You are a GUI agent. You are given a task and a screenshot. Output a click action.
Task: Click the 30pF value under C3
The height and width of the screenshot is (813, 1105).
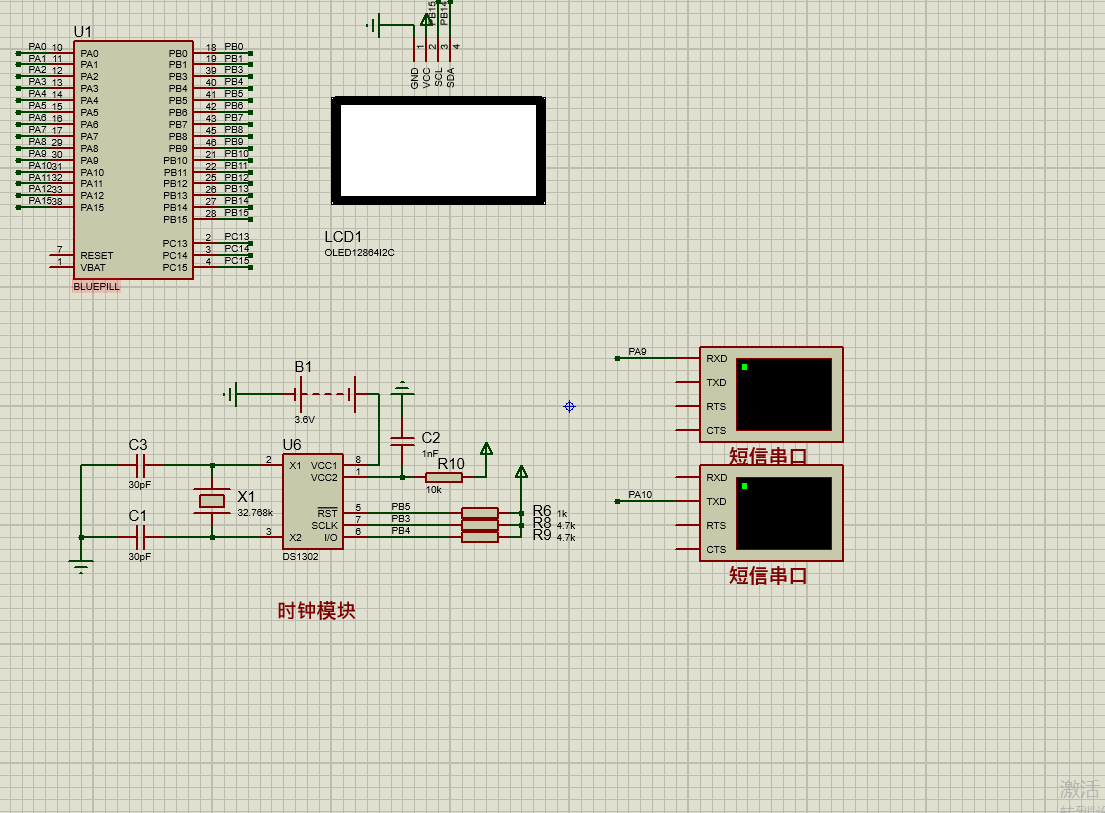coord(140,485)
